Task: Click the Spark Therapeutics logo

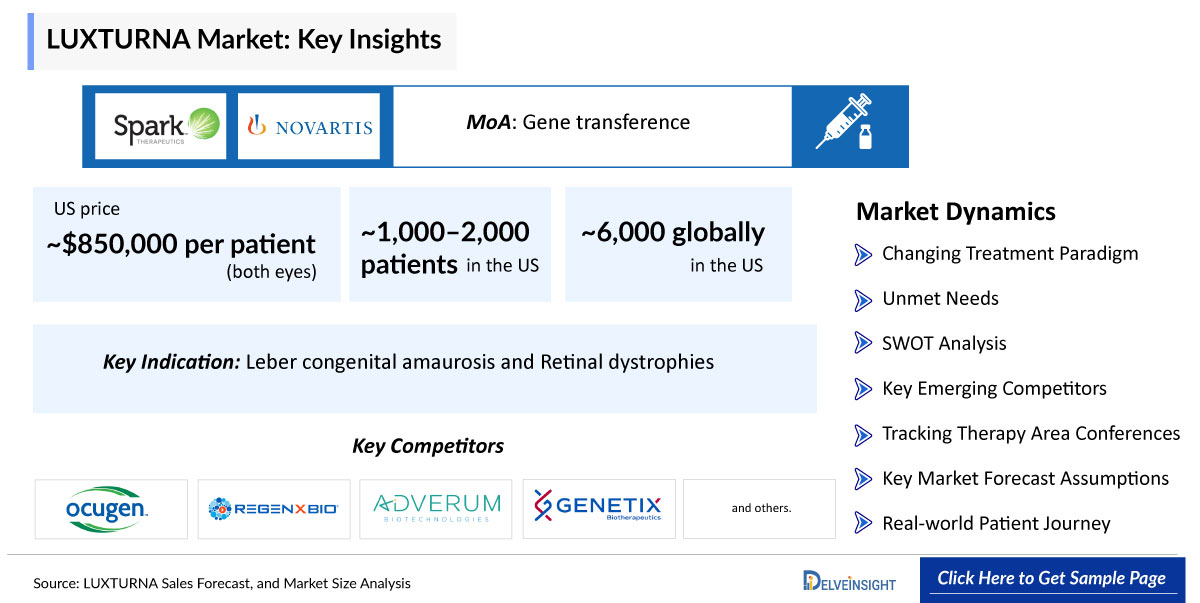Action: click(160, 126)
